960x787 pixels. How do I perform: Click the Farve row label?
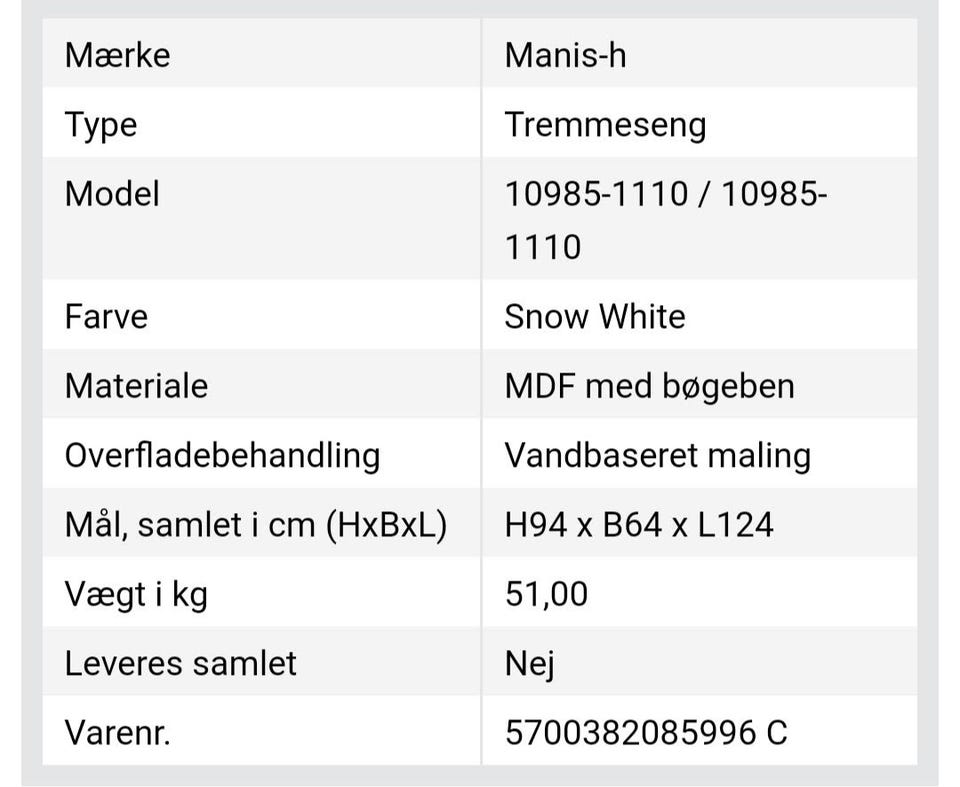[106, 317]
